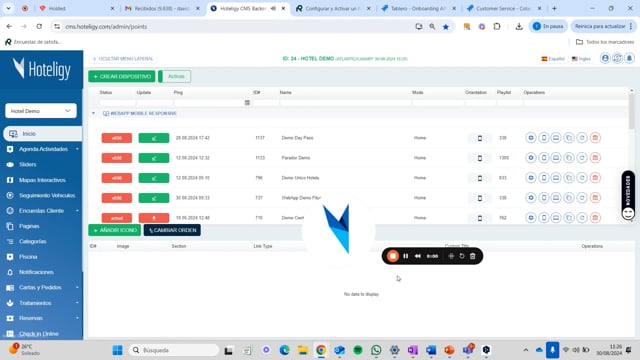Duplicate the Demo Day Pass device
This screenshot has width=640, height=360.
(569, 138)
